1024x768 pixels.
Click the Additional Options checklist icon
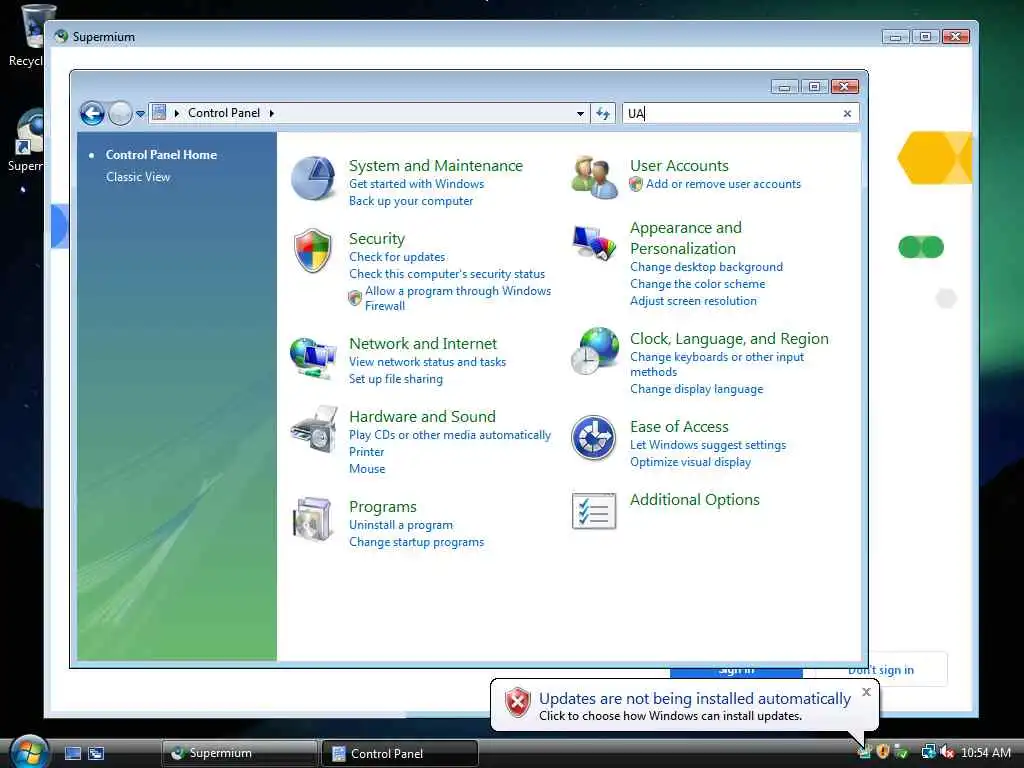(594, 511)
